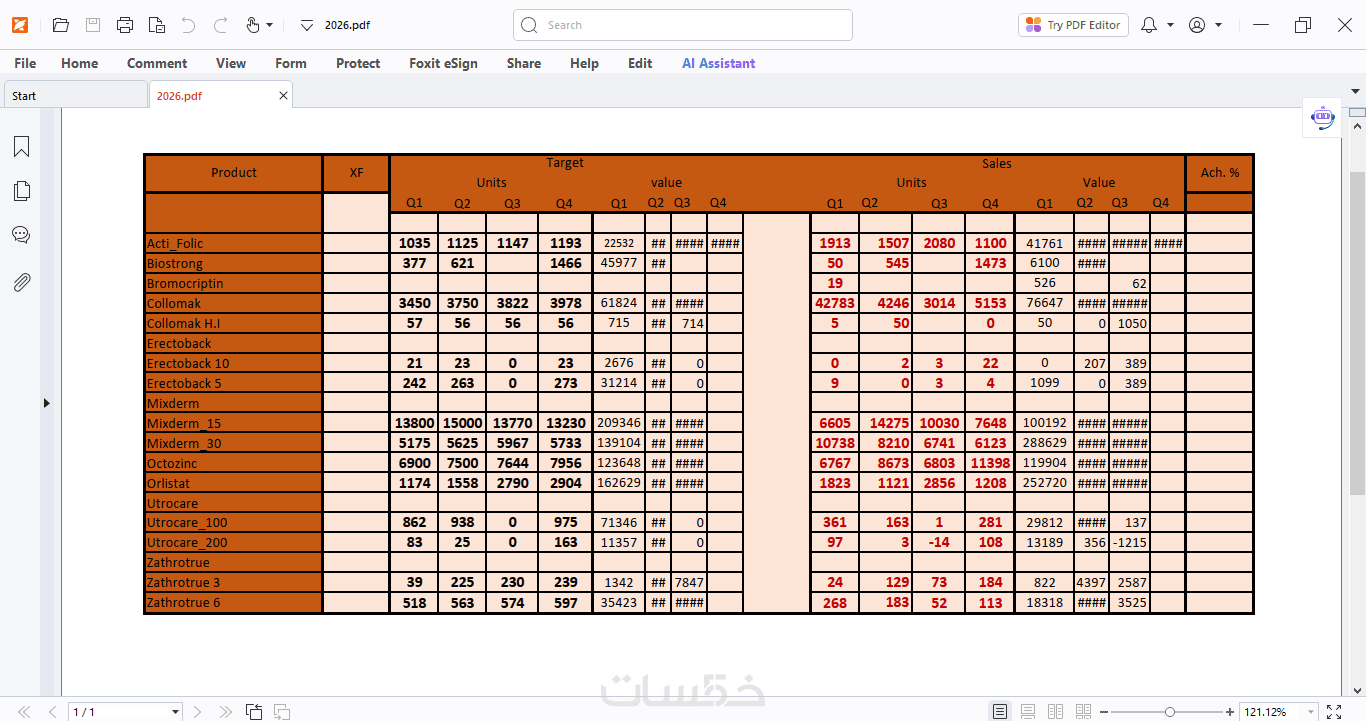Viewport: 1366px width, 721px height.
Task: Open the user account icon
Action: point(1197,25)
